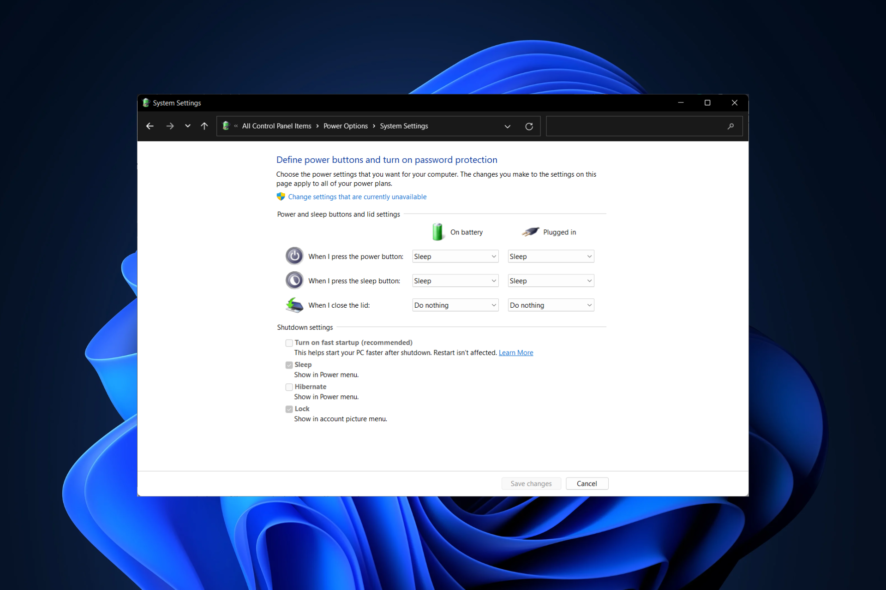886x590 pixels.
Task: Open close the lid Plugged in dropdown
Action: click(551, 305)
